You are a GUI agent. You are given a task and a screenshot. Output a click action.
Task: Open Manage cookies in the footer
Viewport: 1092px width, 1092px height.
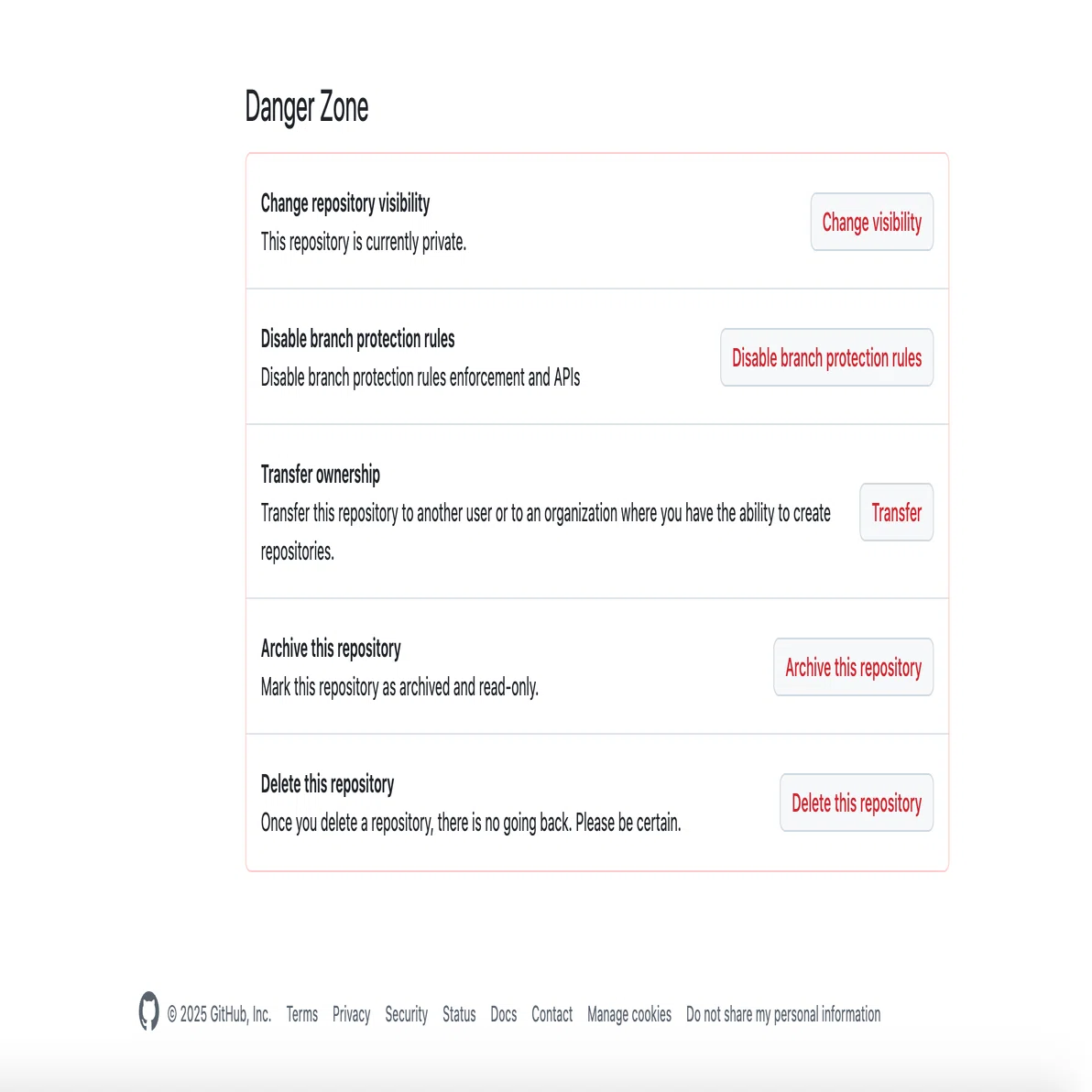[628, 1015]
